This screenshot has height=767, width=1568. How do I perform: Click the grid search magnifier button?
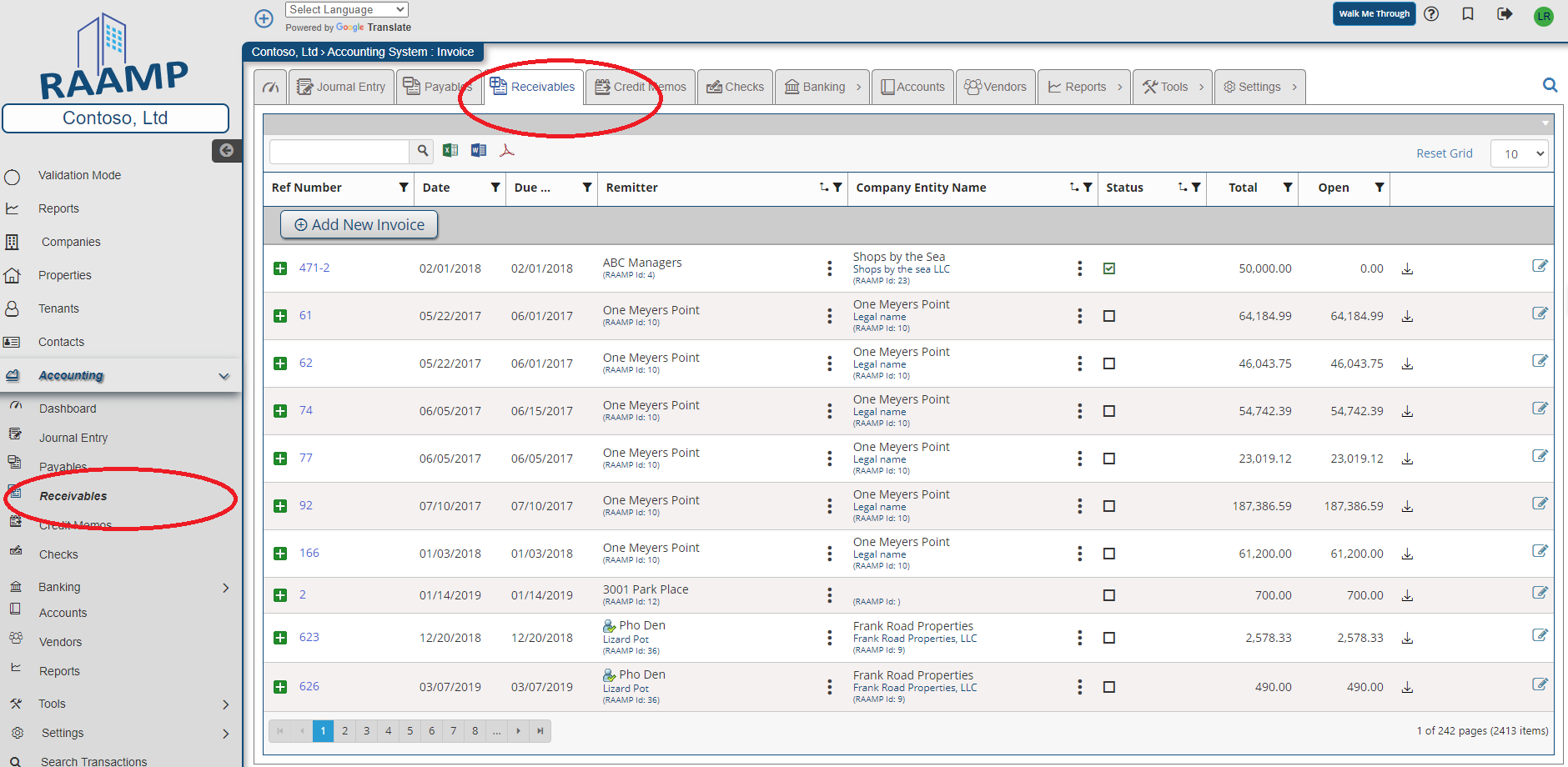point(422,151)
